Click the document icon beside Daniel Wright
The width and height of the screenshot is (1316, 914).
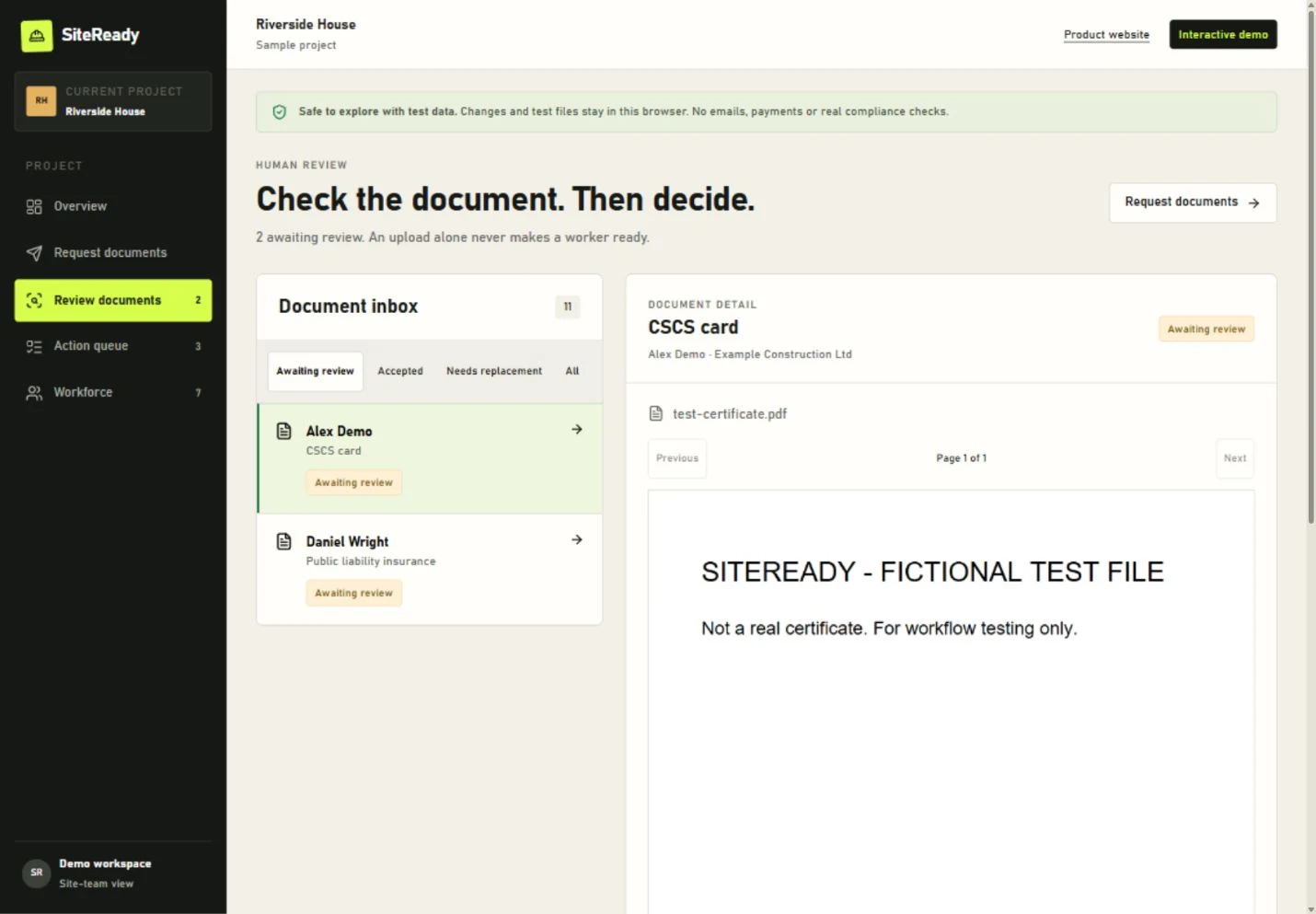pos(284,541)
